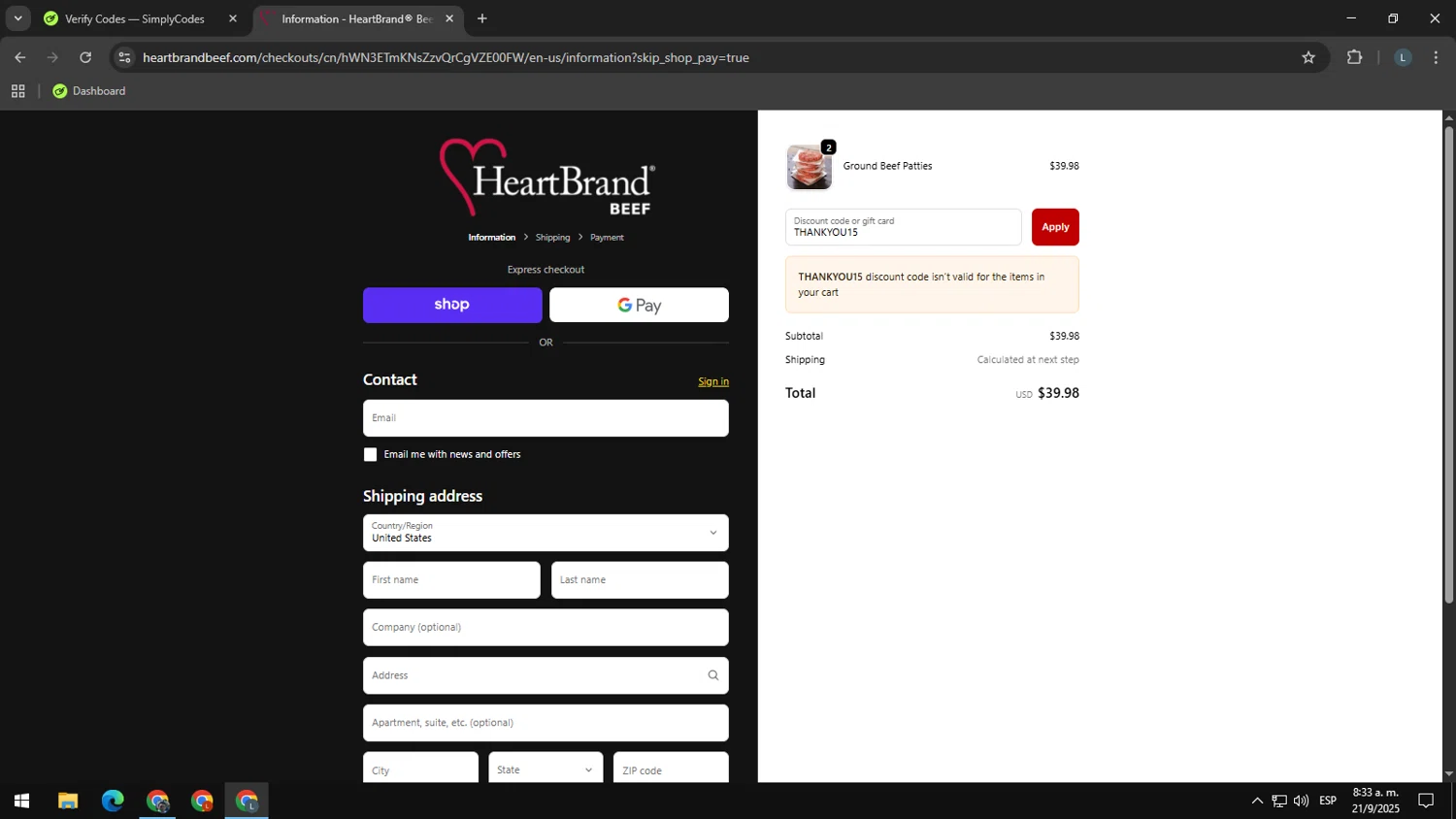Open File Explorer from the taskbar
Screen dimensions: 1456x819
click(67, 802)
